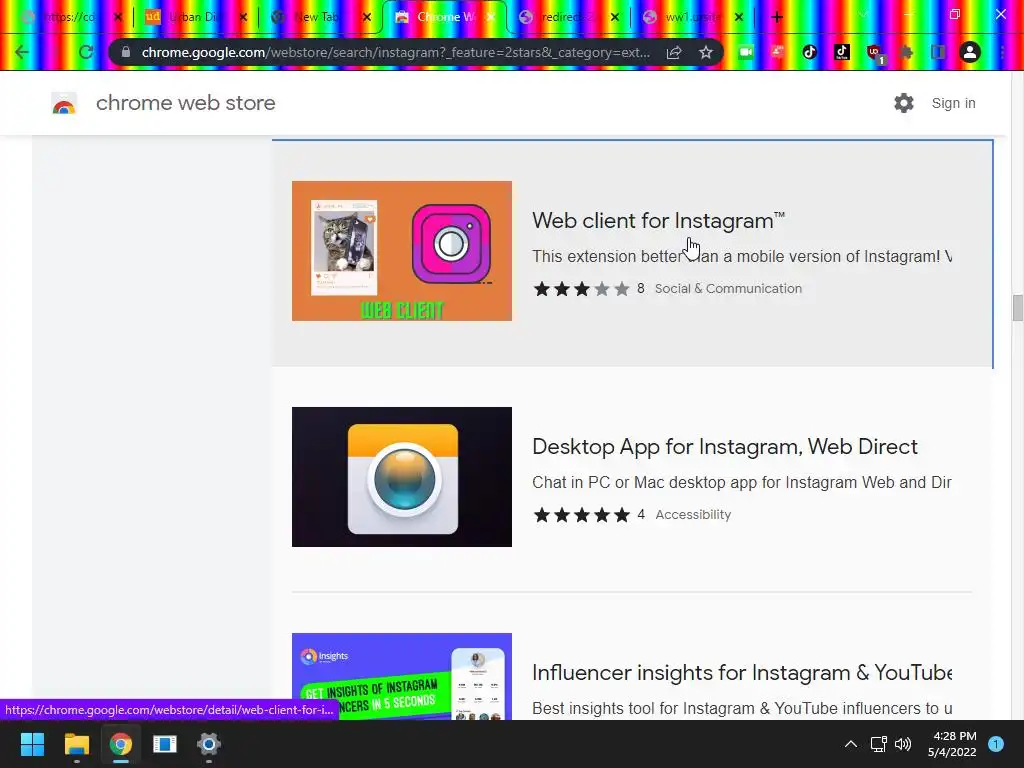The width and height of the screenshot is (1024, 768).
Task: Click the Accessibility category text
Action: pos(693,515)
